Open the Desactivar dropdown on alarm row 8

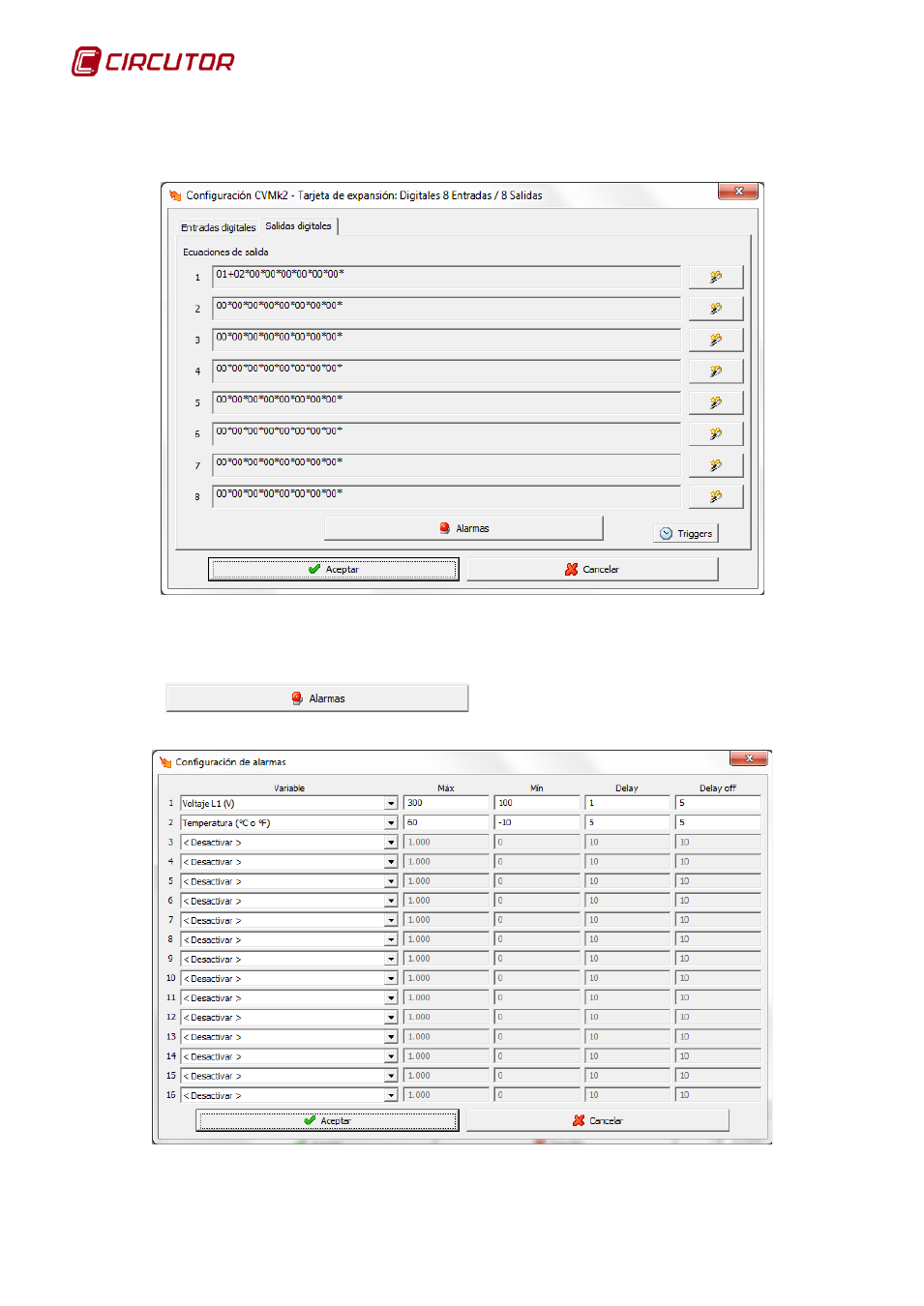(391, 939)
